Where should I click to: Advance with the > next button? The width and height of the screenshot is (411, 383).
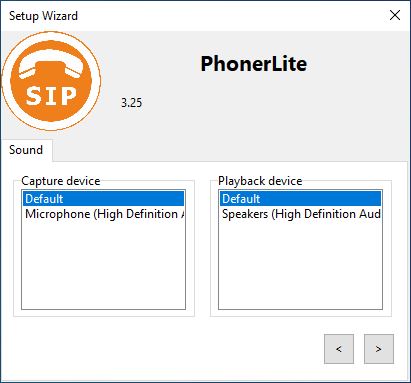coord(379,349)
